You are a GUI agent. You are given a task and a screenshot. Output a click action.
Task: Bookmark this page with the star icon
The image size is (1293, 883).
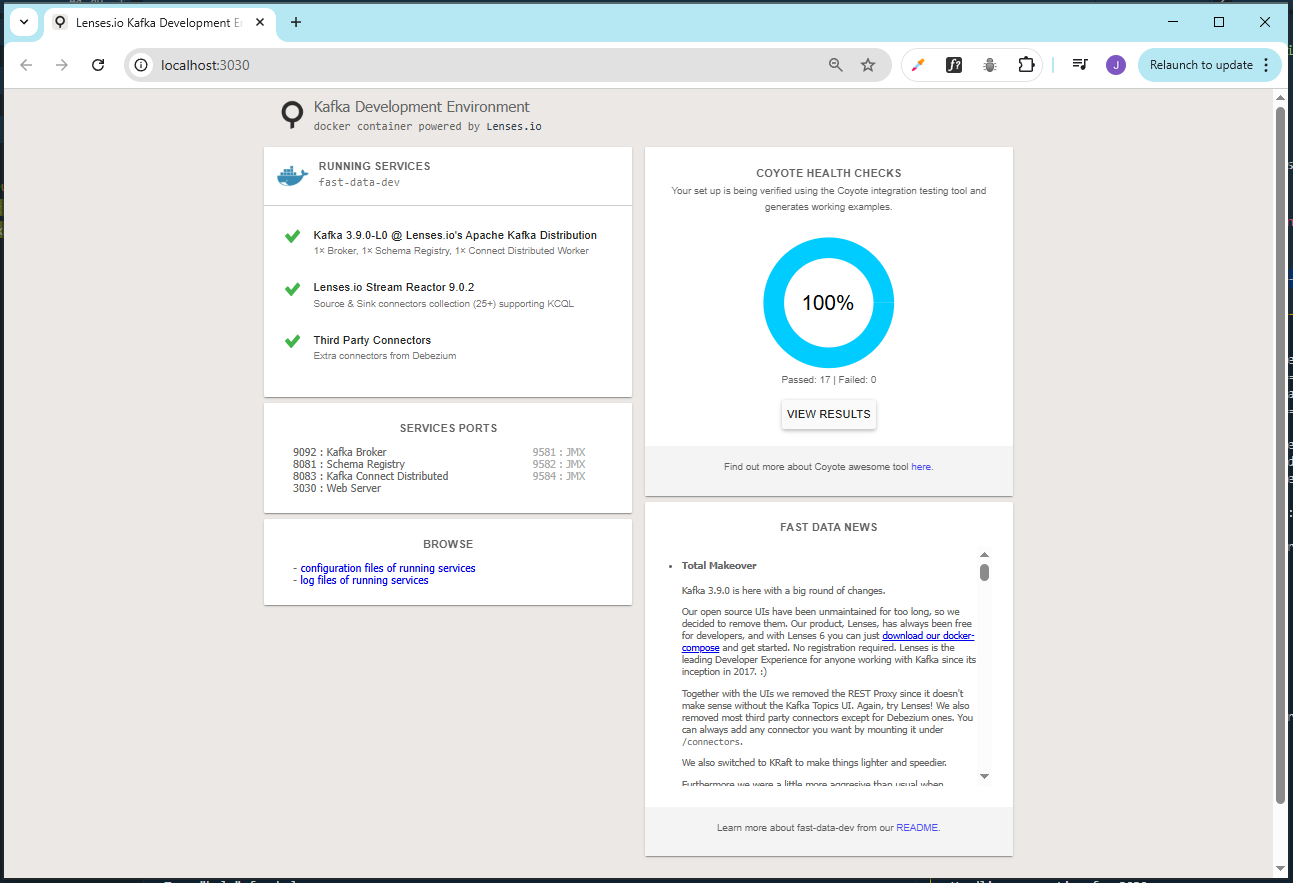coord(868,65)
